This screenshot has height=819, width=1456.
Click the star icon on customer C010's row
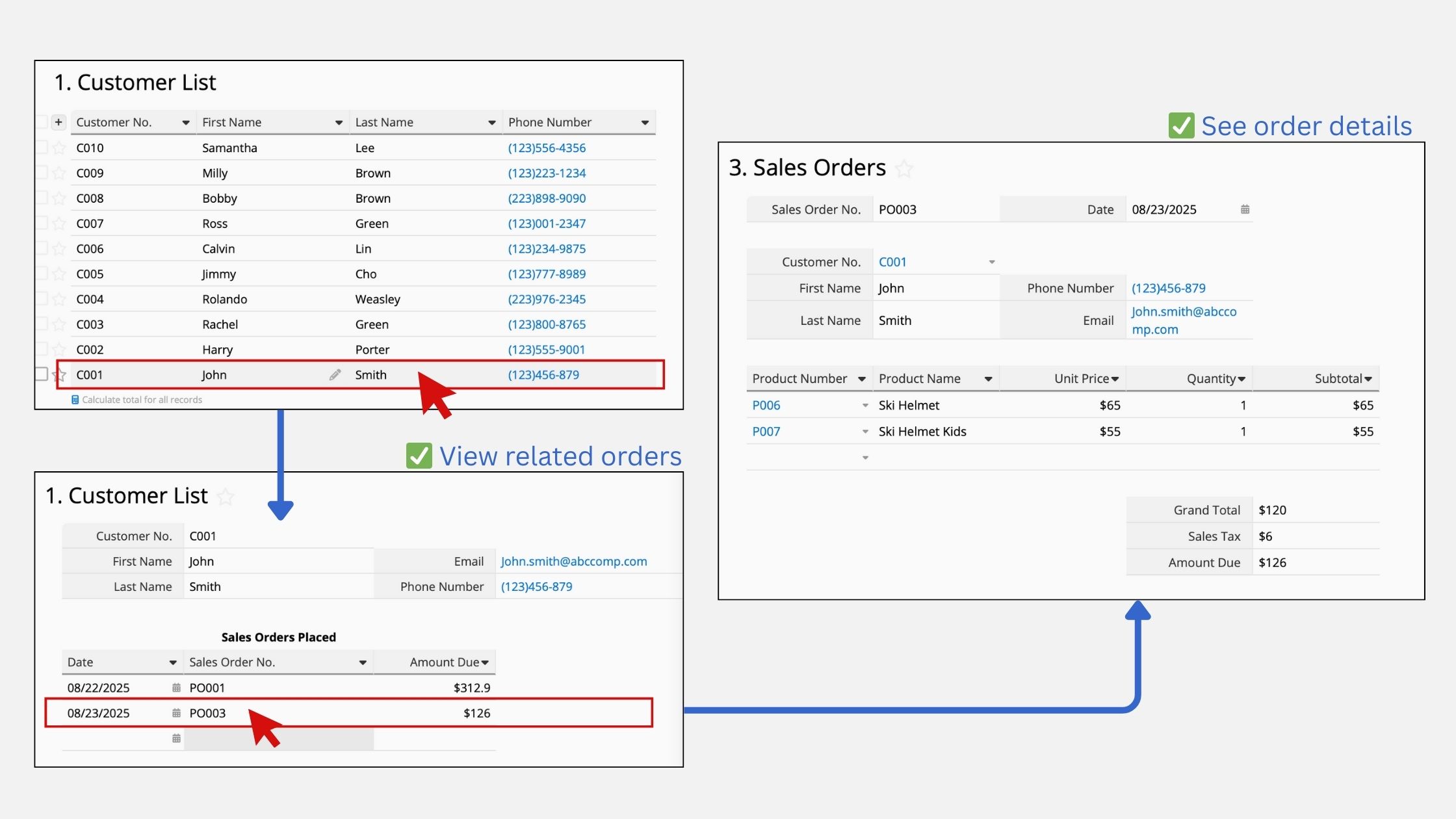tap(58, 148)
